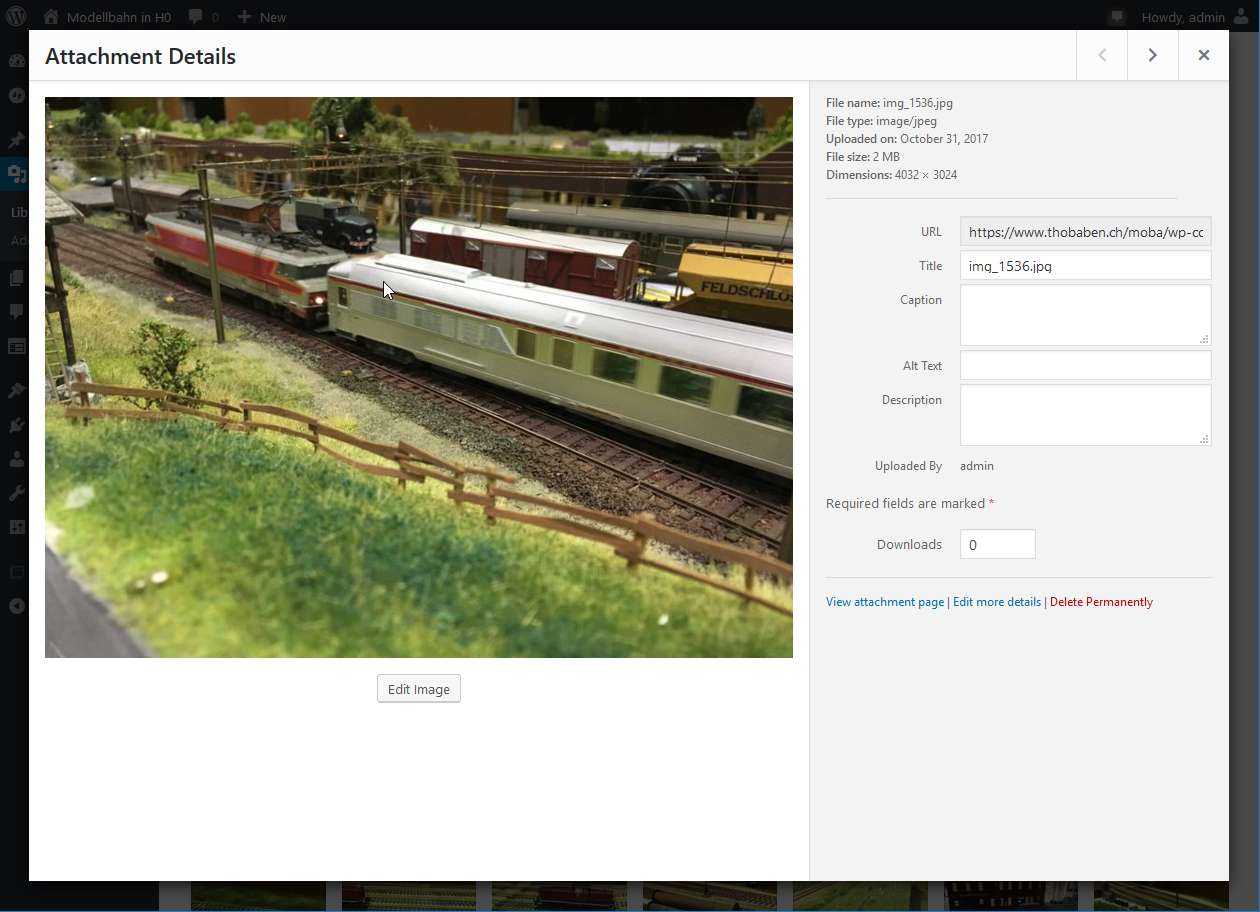Click the File type: image/jpeg text
This screenshot has height=912, width=1260.
click(881, 121)
